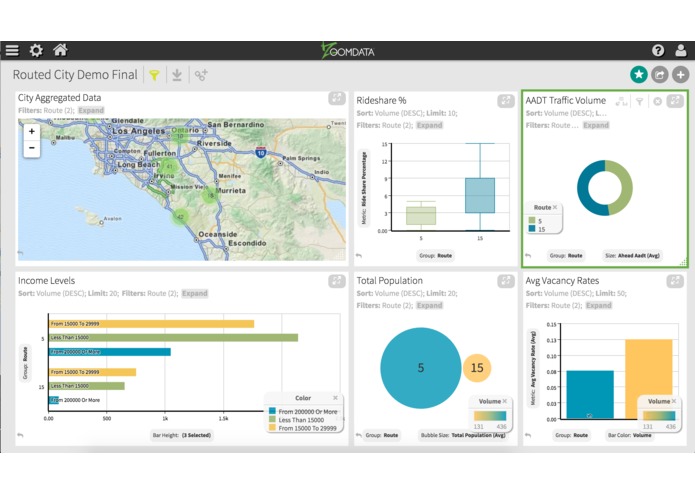Share the dashboard via share icon
This screenshot has width=695, height=494.
[660, 74]
